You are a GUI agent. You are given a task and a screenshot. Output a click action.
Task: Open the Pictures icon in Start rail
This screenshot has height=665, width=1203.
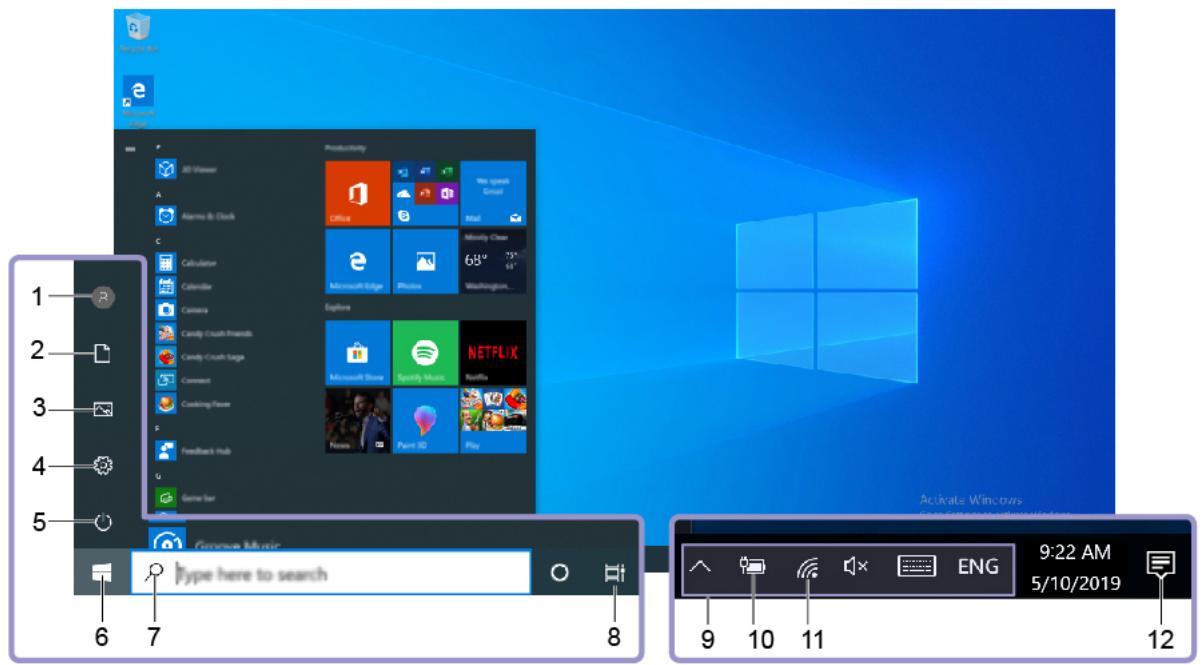tap(102, 408)
